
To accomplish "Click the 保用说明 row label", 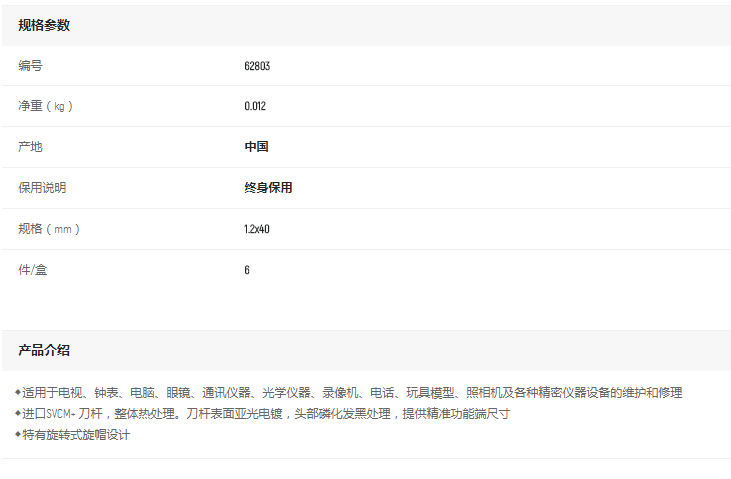I will [42, 188].
